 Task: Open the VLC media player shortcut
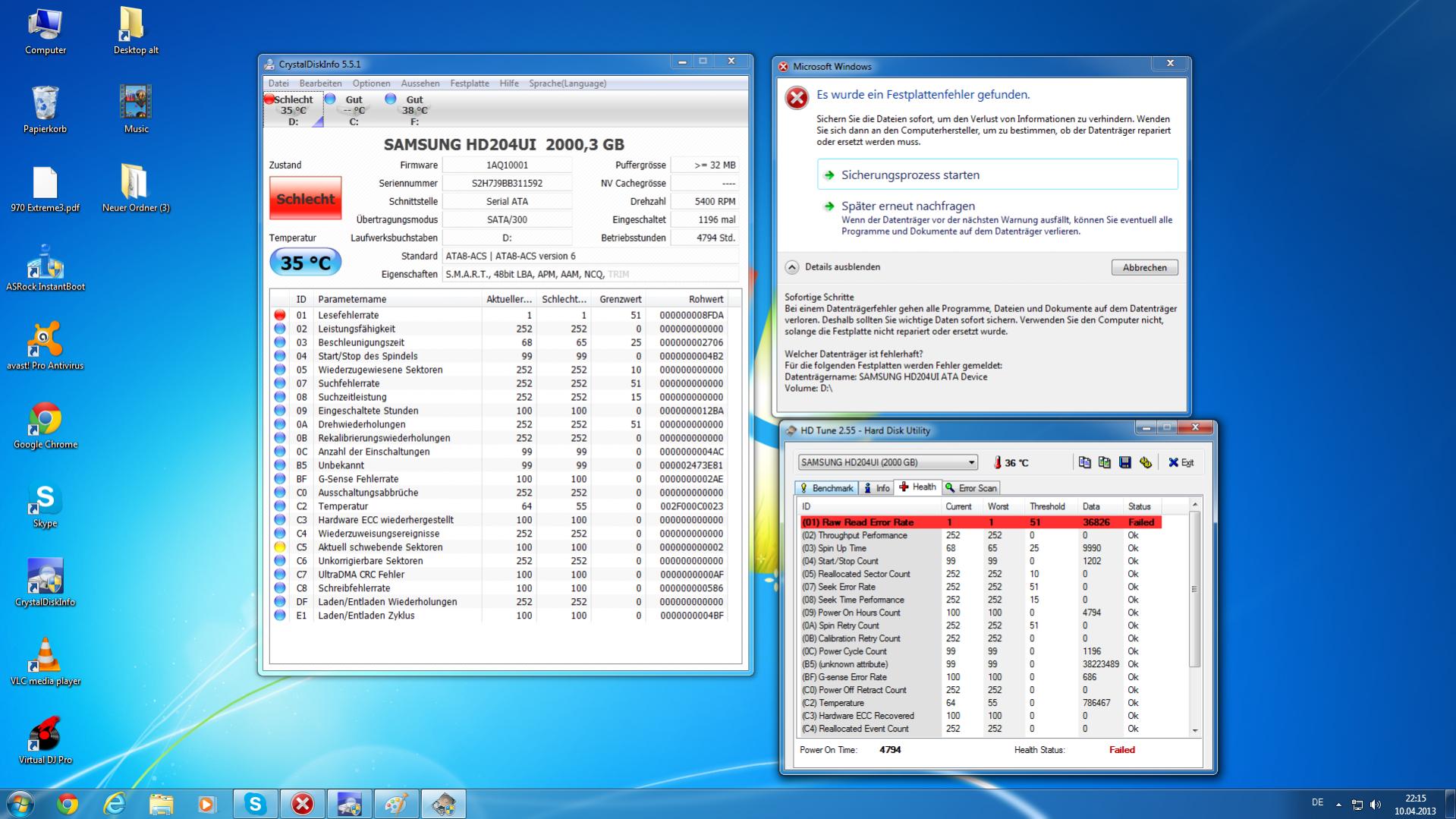tap(46, 663)
